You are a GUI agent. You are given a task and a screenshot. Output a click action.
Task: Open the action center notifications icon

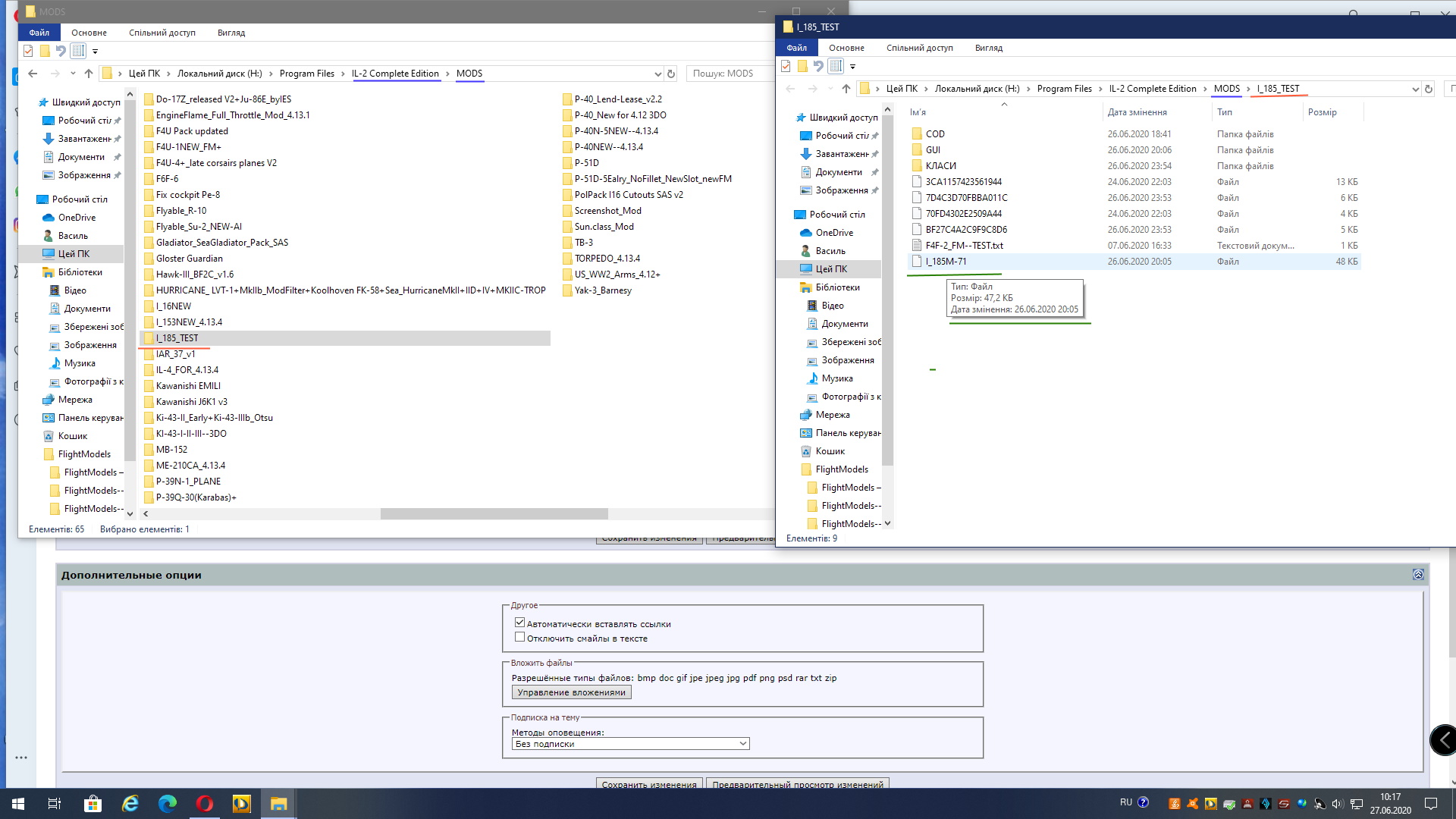tap(1431, 803)
